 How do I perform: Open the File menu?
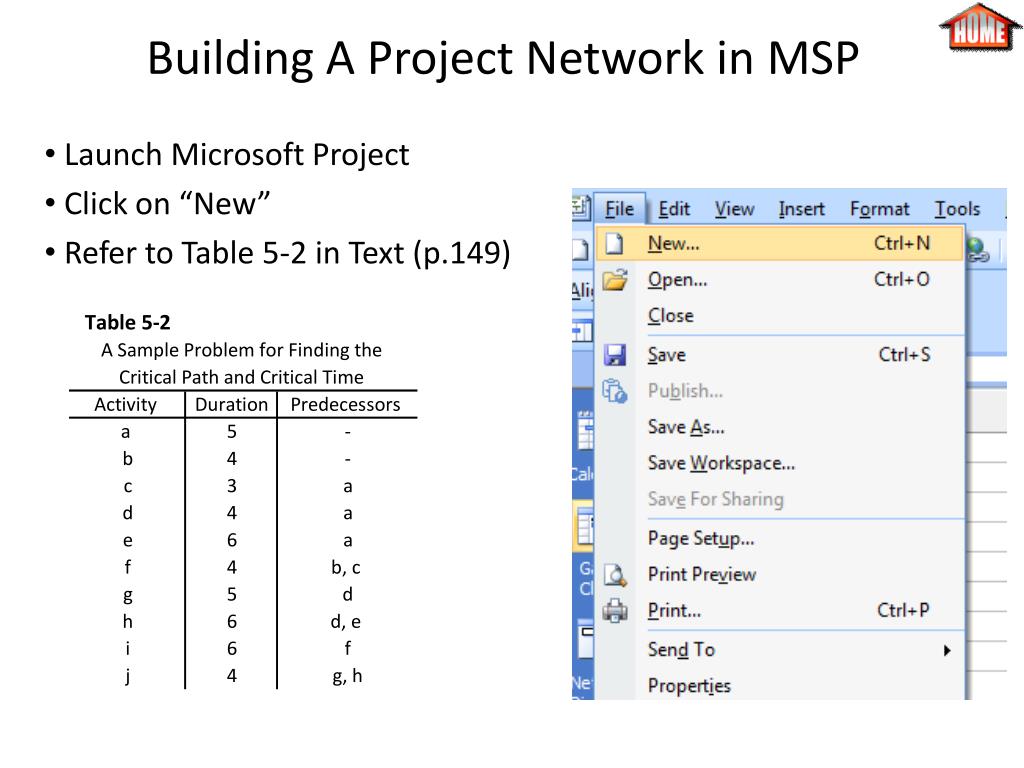[x=619, y=209]
